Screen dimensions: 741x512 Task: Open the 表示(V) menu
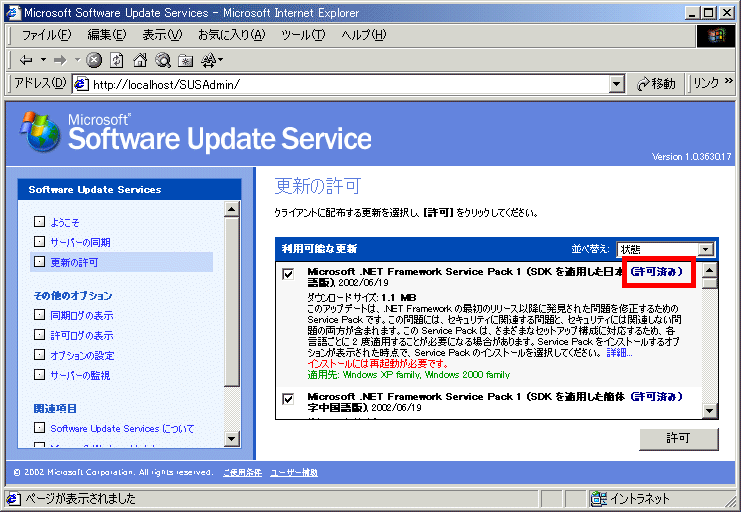pos(162,35)
